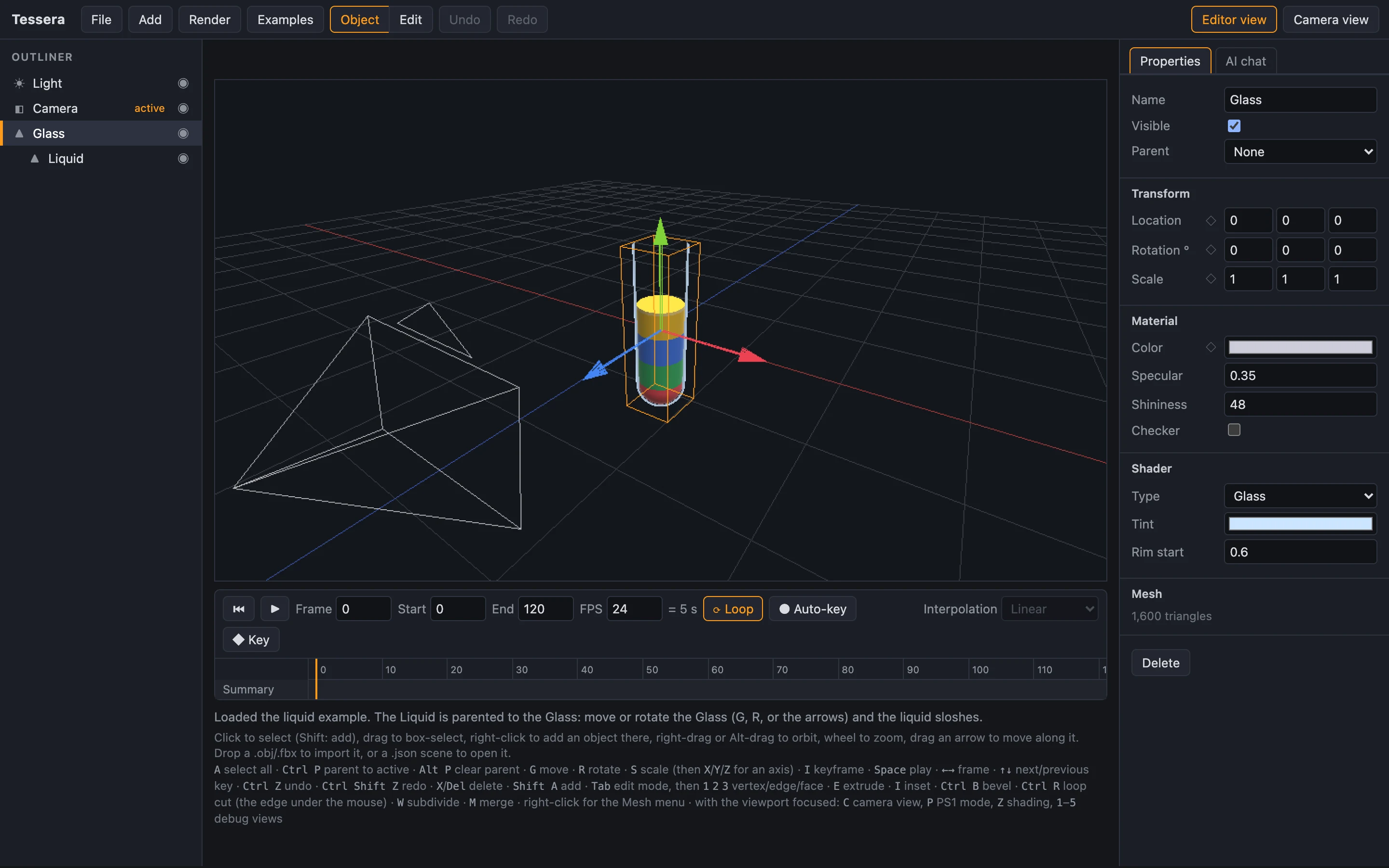This screenshot has height=868, width=1389.
Task: Toggle Glass visibility in outliner
Action: (183, 133)
